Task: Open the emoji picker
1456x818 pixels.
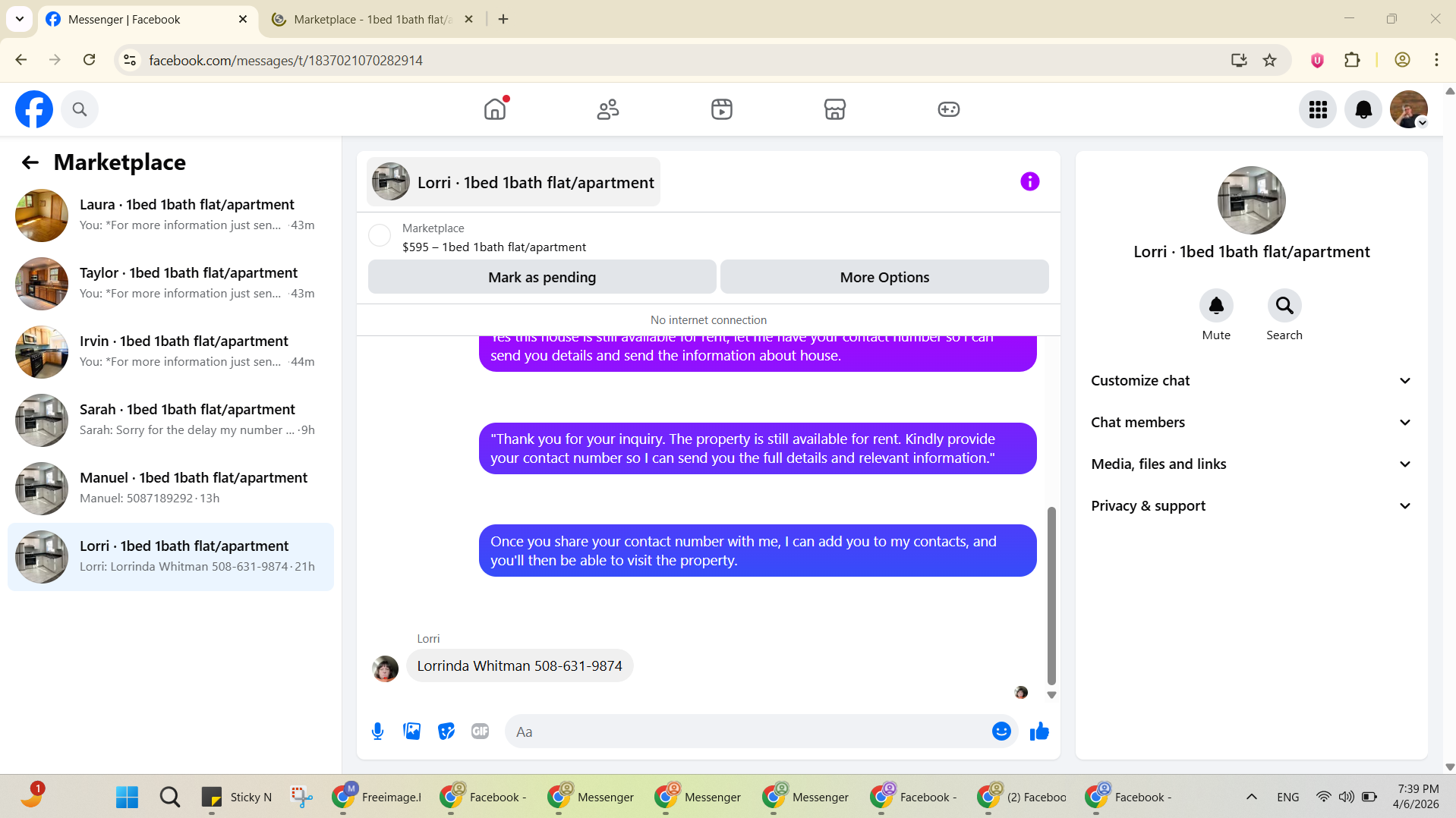Action: [x=1001, y=731]
